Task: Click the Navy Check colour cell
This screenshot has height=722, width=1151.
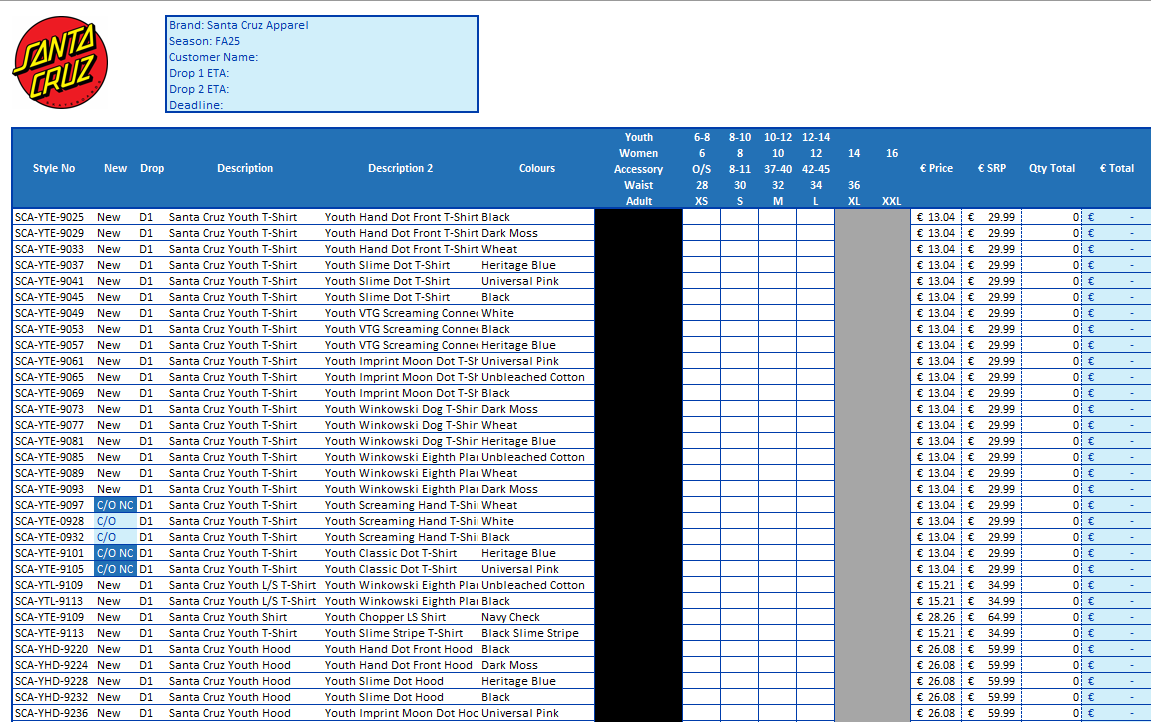Action: [510, 617]
